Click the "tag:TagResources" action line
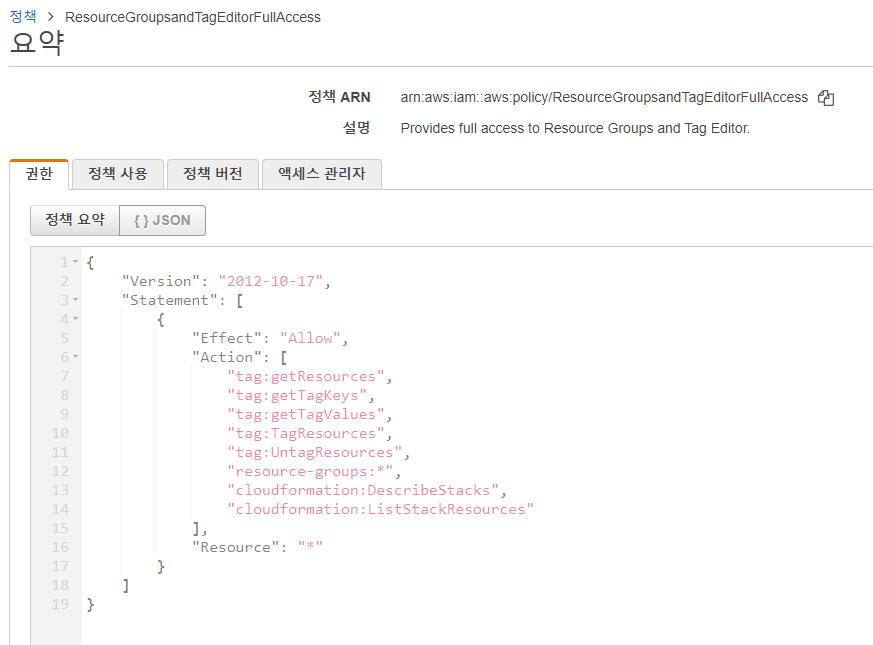Image resolution: width=873 pixels, height=645 pixels. pos(306,433)
